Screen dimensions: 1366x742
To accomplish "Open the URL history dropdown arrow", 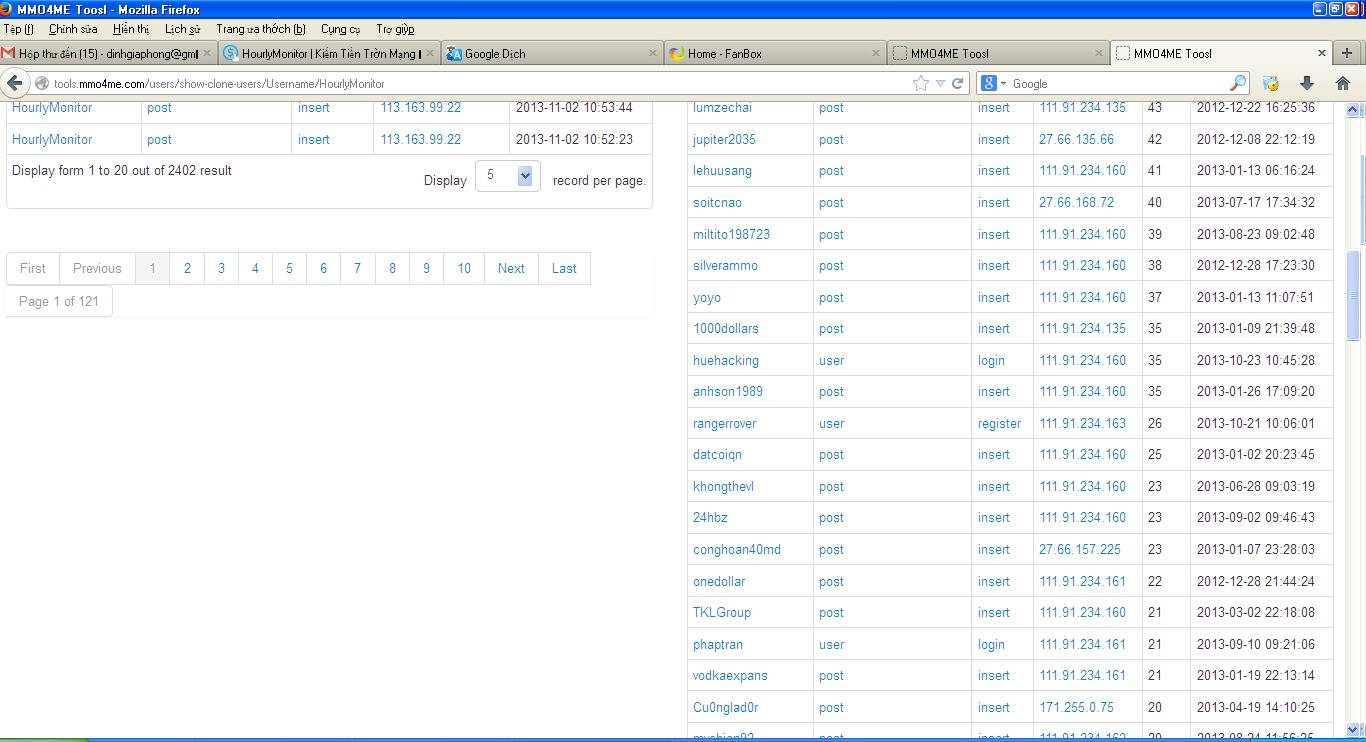I will coord(940,84).
